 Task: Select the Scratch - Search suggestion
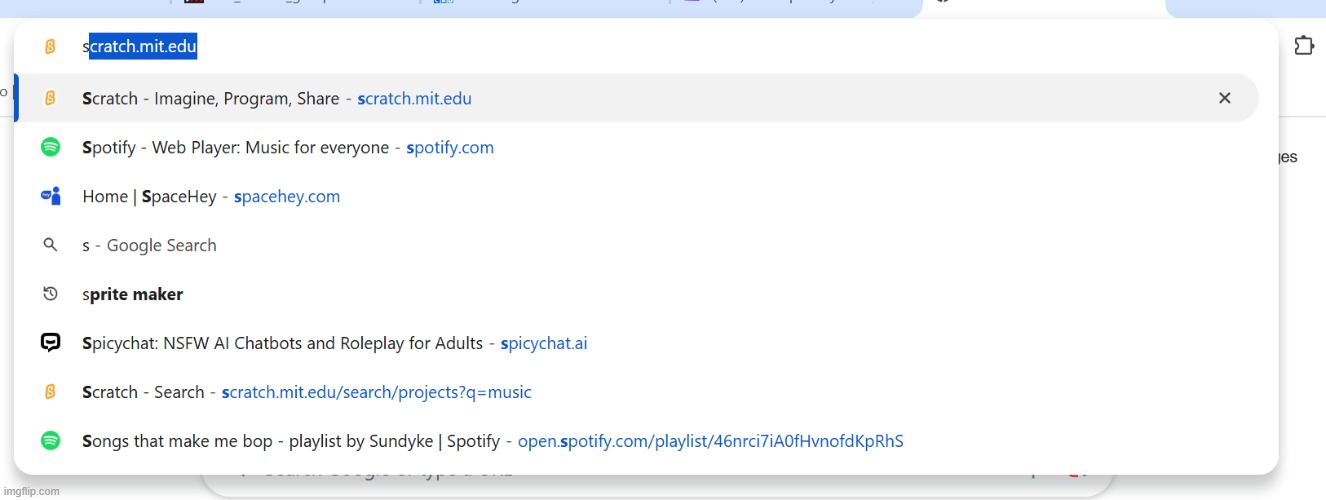tap(636, 392)
